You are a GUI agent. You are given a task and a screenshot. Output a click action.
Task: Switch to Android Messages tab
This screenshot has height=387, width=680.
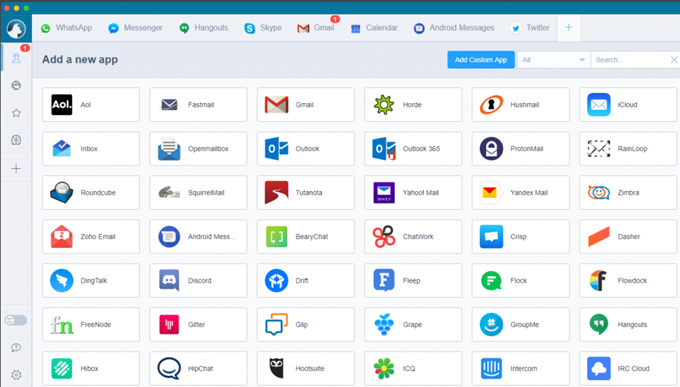tap(454, 28)
